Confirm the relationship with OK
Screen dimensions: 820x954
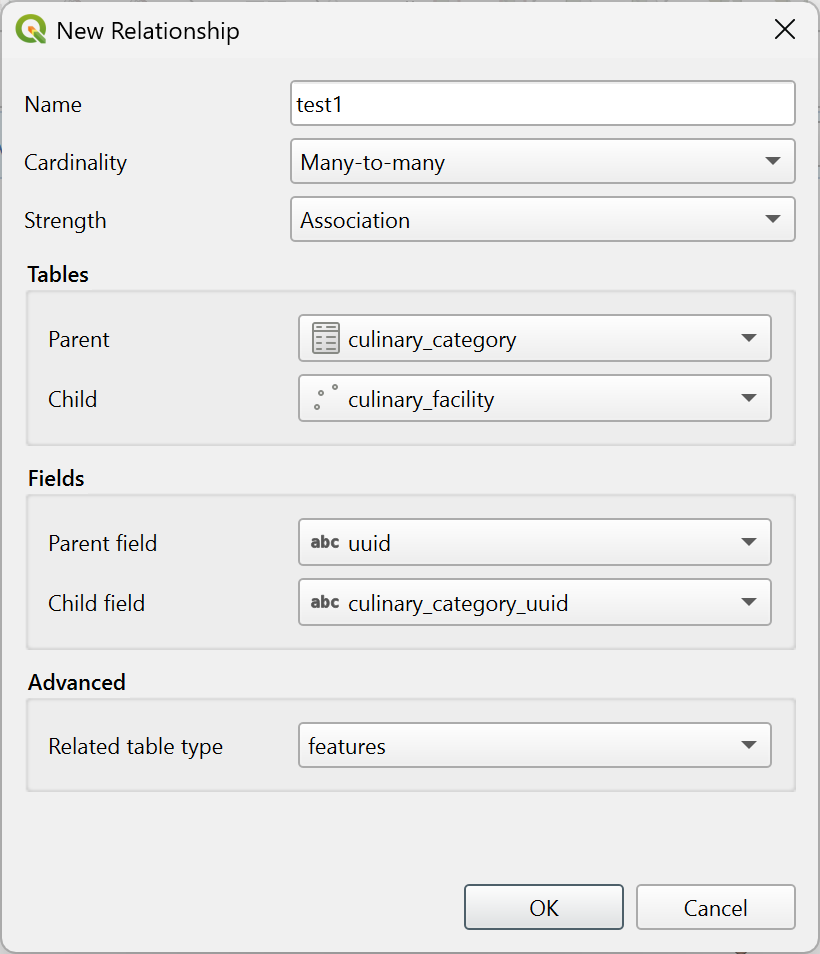coord(543,908)
